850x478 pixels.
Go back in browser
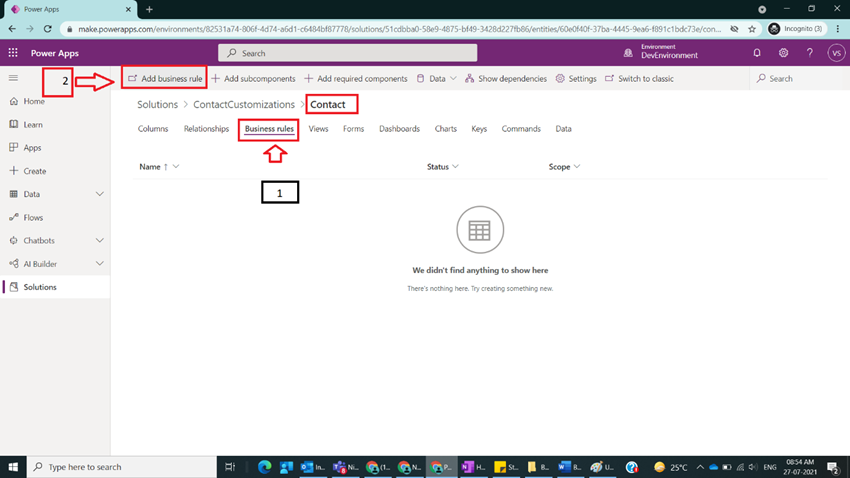[x=12, y=29]
